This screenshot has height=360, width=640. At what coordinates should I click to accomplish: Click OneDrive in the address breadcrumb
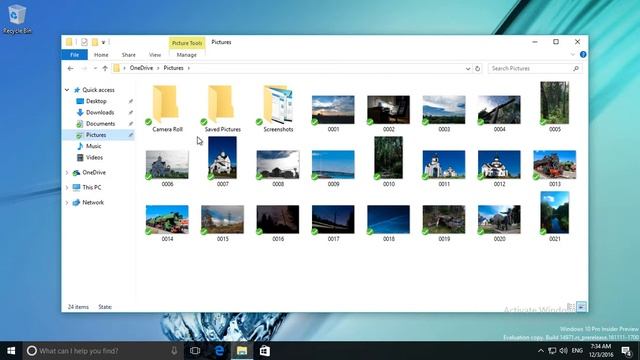[x=141, y=68]
